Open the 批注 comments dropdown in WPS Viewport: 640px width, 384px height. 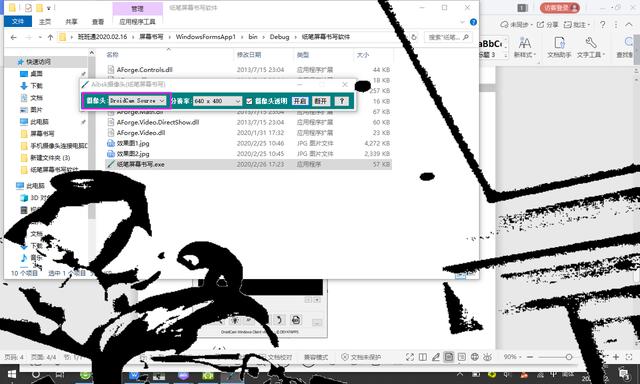(x=576, y=25)
